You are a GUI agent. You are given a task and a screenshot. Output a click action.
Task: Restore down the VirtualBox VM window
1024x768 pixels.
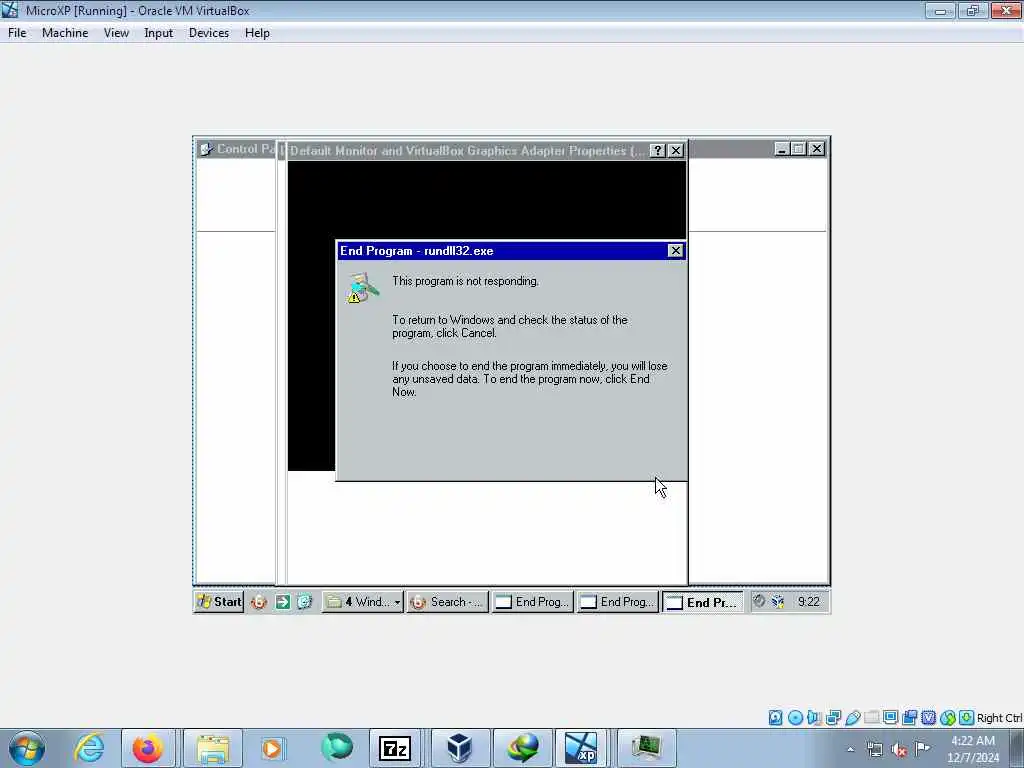[x=972, y=10]
